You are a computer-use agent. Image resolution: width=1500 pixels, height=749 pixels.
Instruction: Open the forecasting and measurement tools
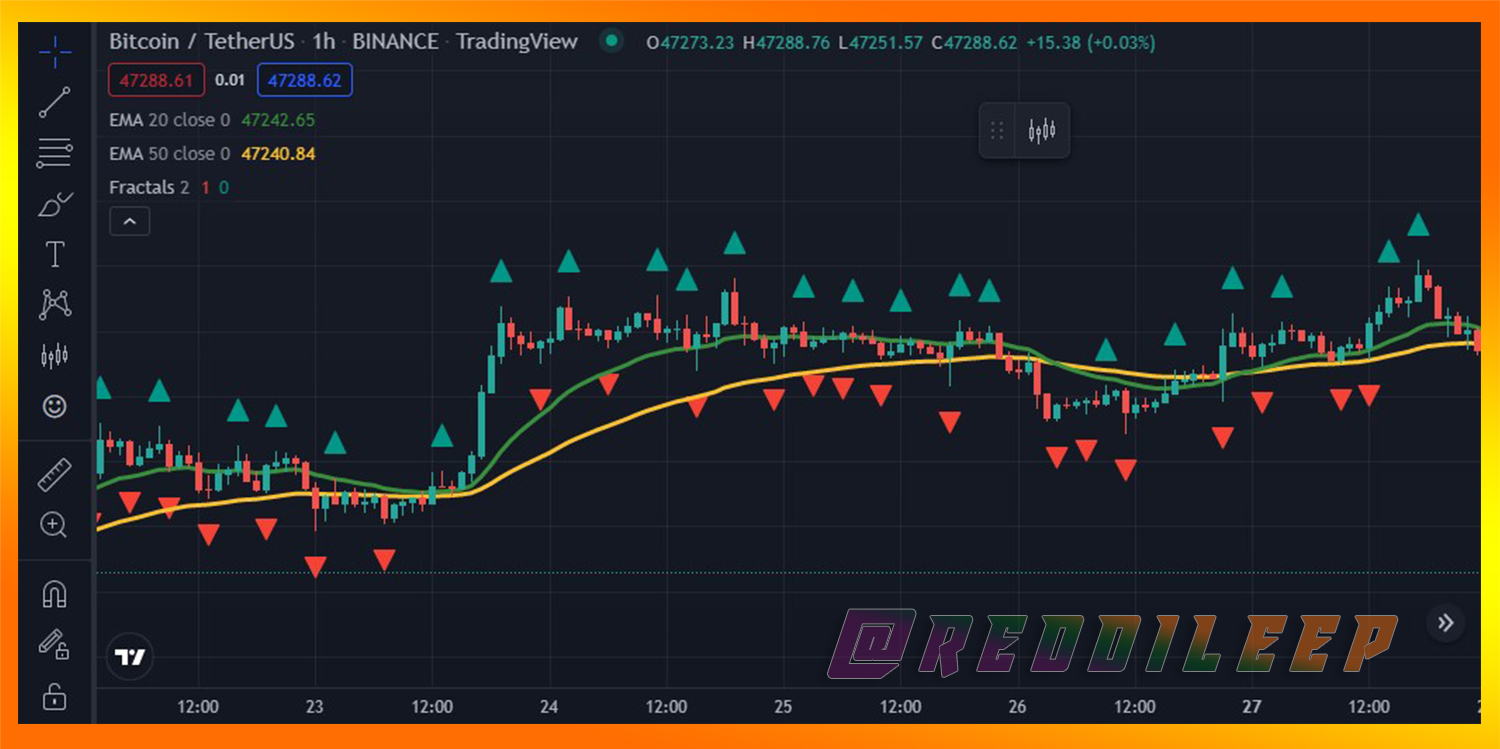tap(55, 355)
